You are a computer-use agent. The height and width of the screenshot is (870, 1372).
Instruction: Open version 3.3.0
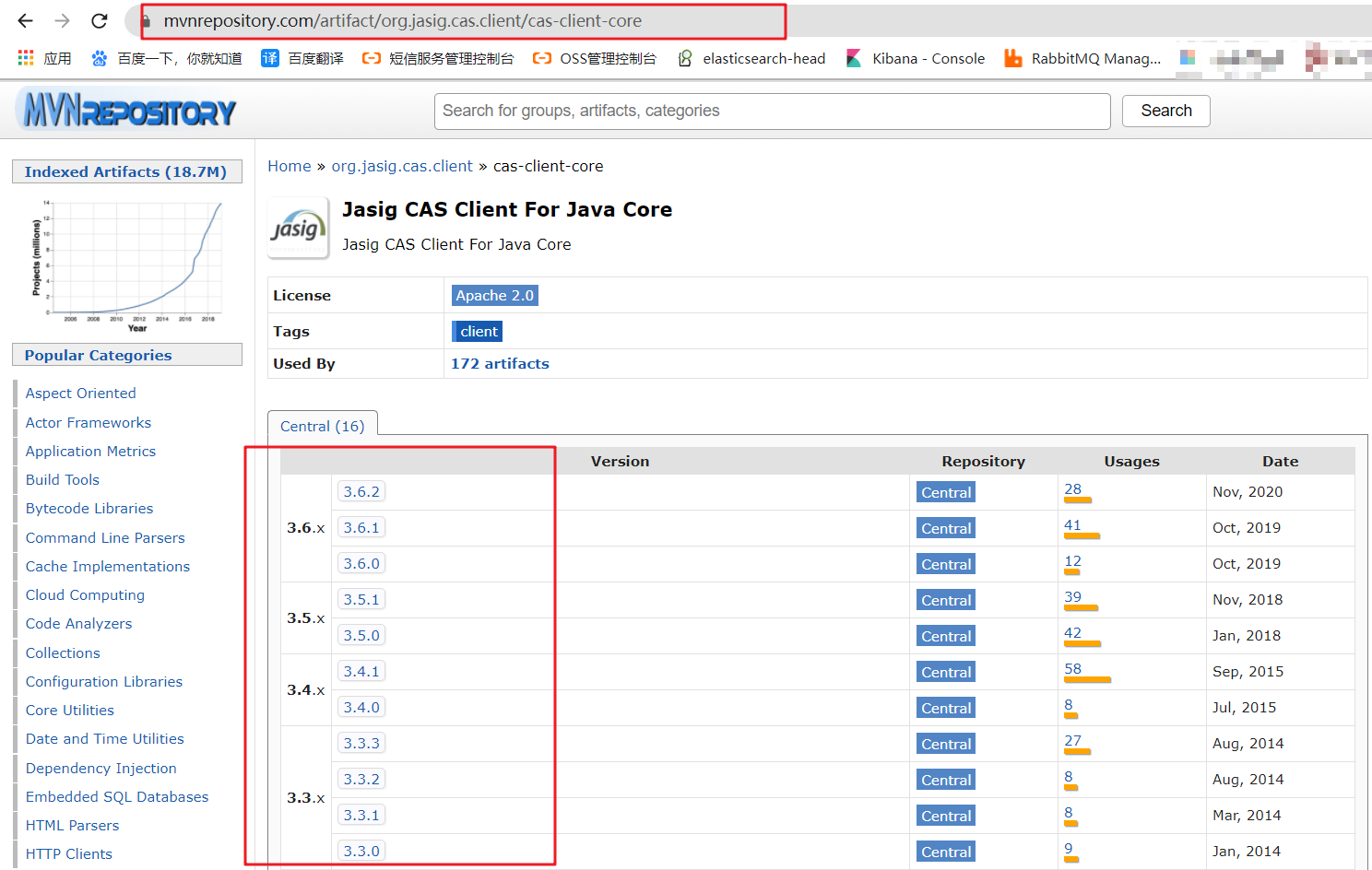[x=361, y=851]
